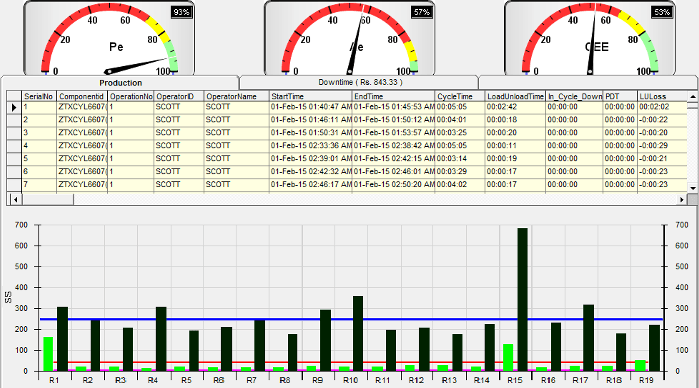Select LULoss value 00:02:02
Viewport: 699px width, 388px height.
tap(662, 107)
